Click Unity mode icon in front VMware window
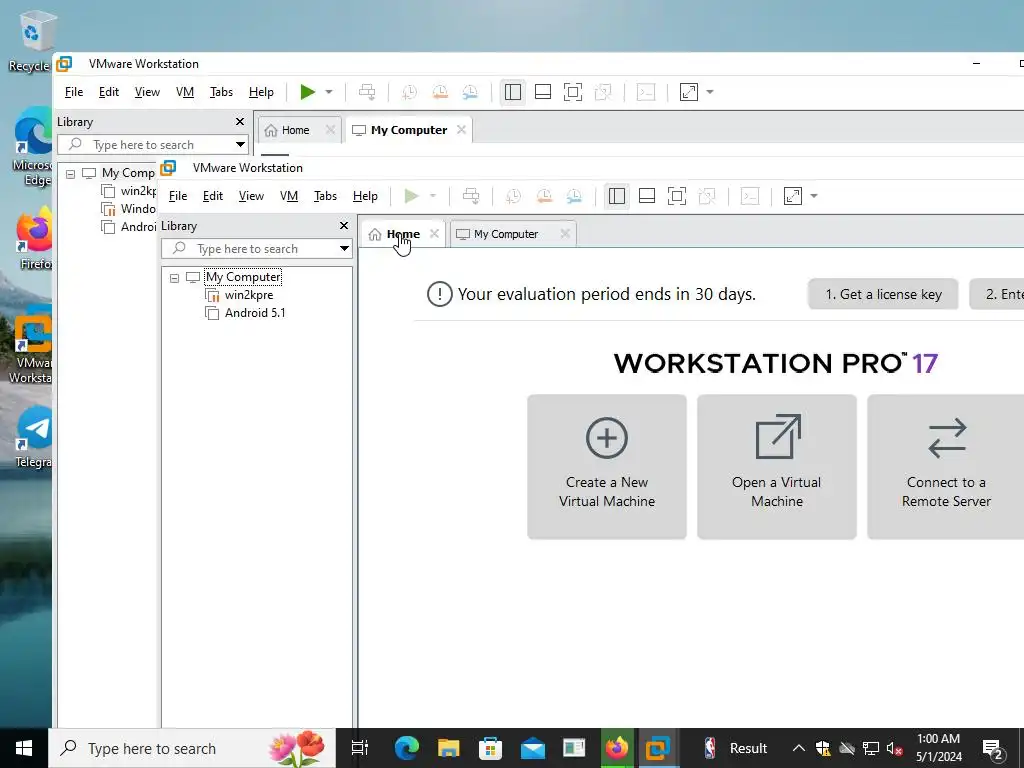 click(x=707, y=196)
